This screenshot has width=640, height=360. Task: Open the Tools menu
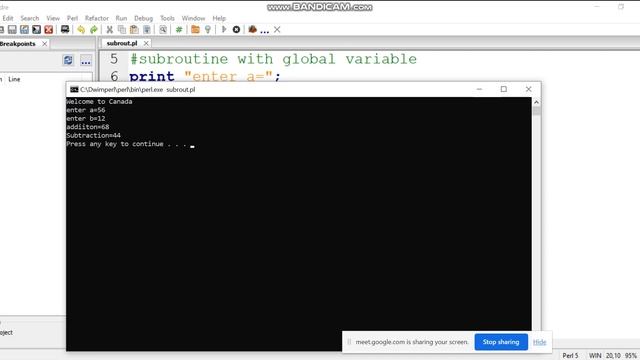tap(167, 18)
